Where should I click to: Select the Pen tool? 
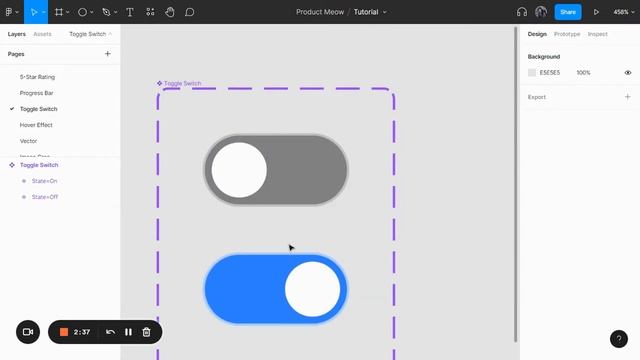106,12
